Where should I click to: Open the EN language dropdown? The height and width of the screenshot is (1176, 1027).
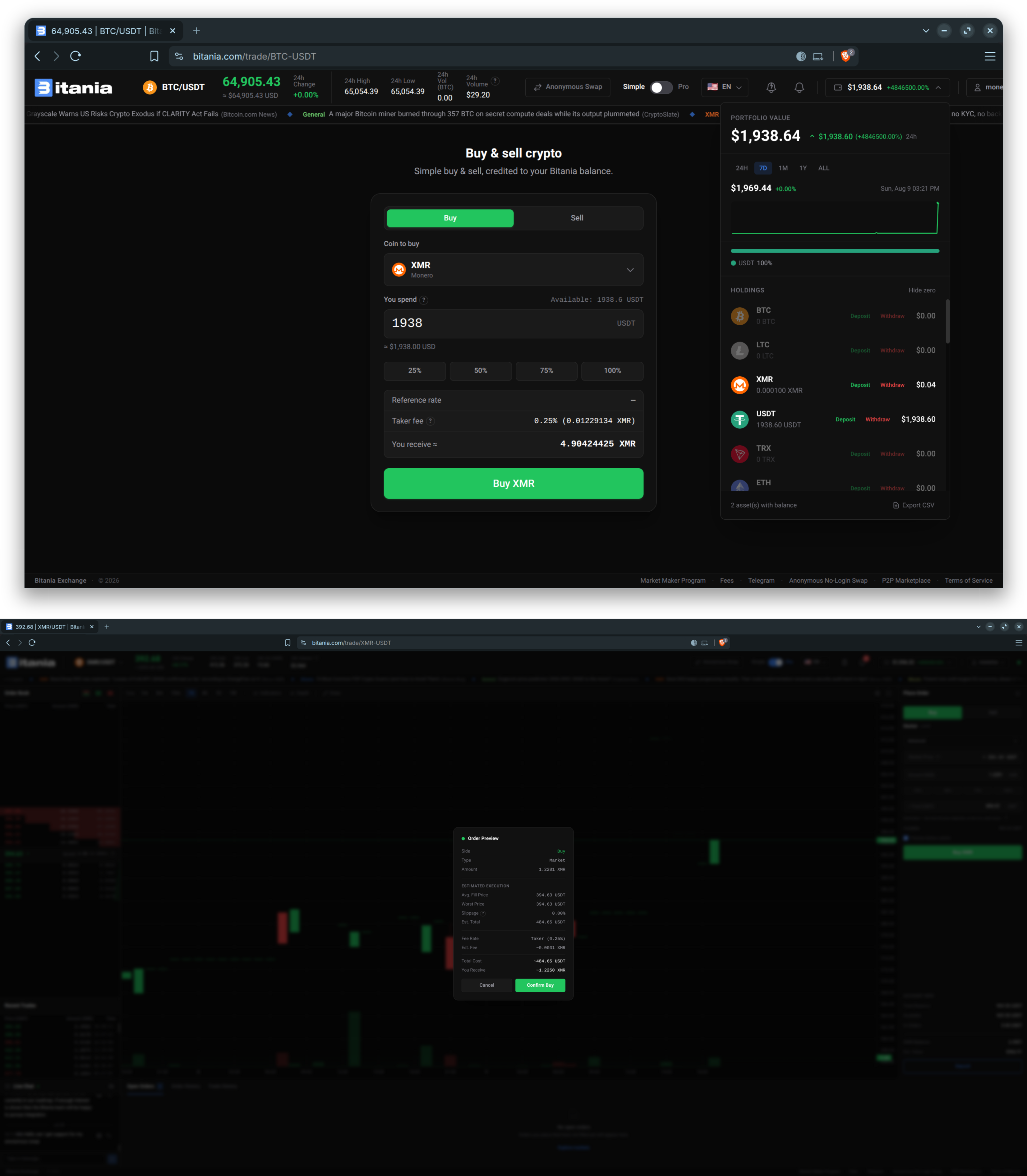[724, 87]
